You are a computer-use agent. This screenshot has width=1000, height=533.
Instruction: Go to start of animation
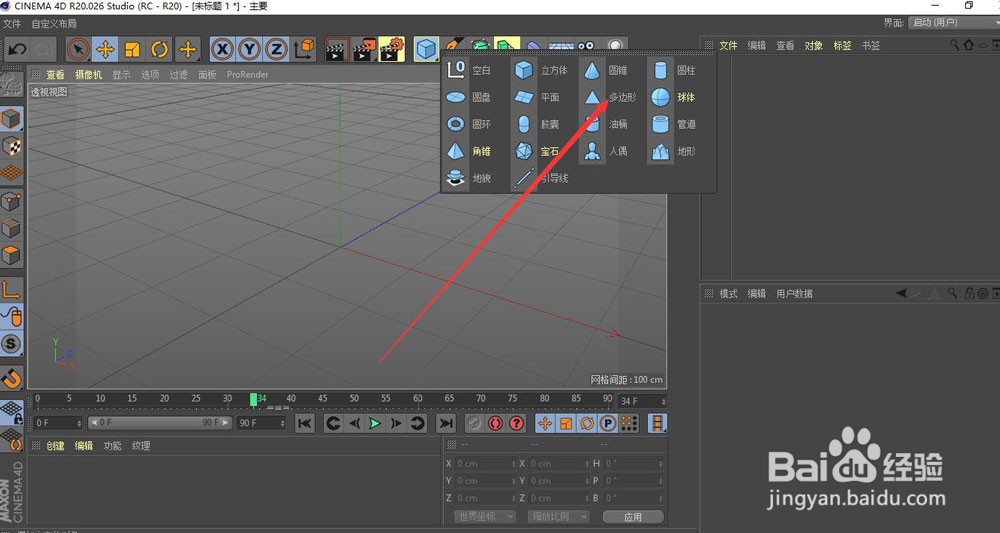(x=305, y=423)
